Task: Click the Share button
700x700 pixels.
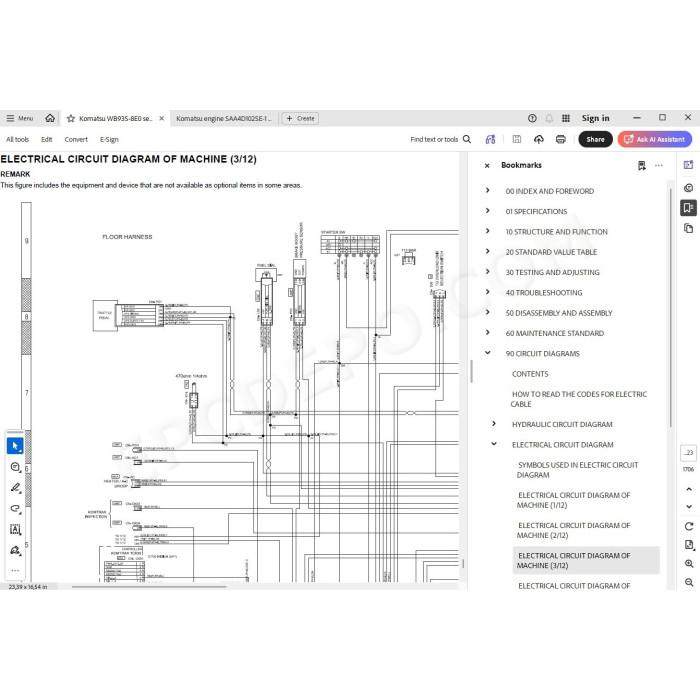Action: pyautogui.click(x=595, y=139)
